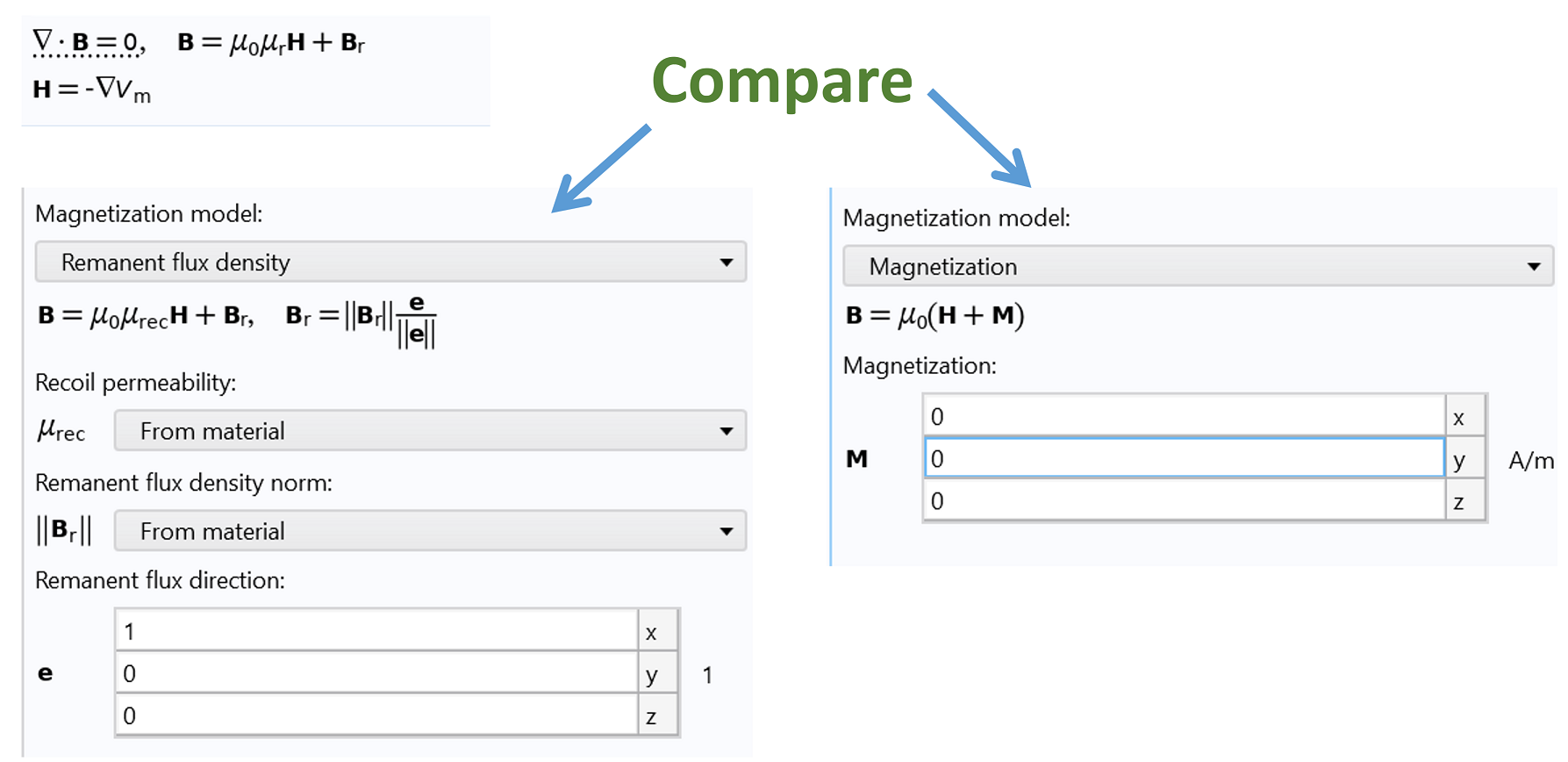Click the μrec symbol beside Recoil permeability
This screenshot has height=762, width=1568.
pyautogui.click(x=61, y=430)
